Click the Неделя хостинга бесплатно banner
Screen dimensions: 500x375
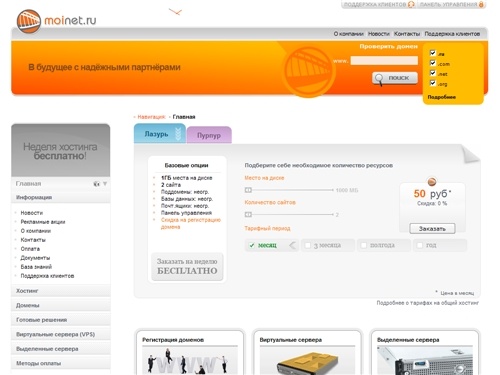pos(61,151)
